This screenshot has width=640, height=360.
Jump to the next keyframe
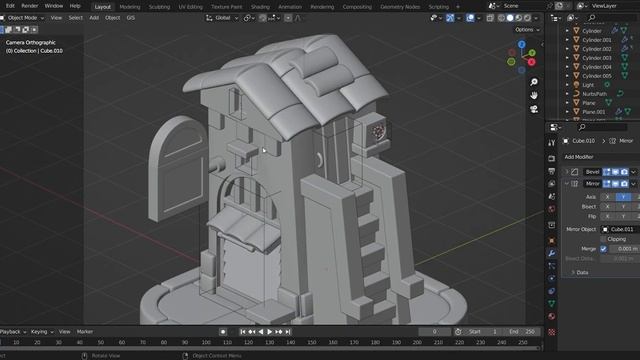pos(279,332)
